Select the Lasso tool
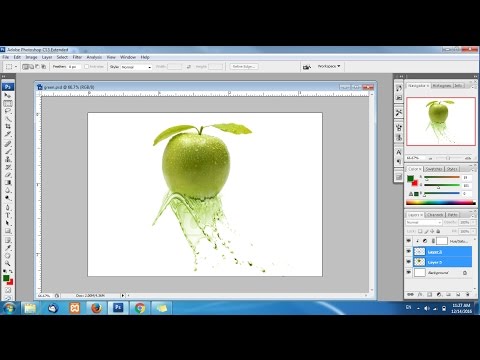This screenshot has width=480, height=360. click(8, 111)
